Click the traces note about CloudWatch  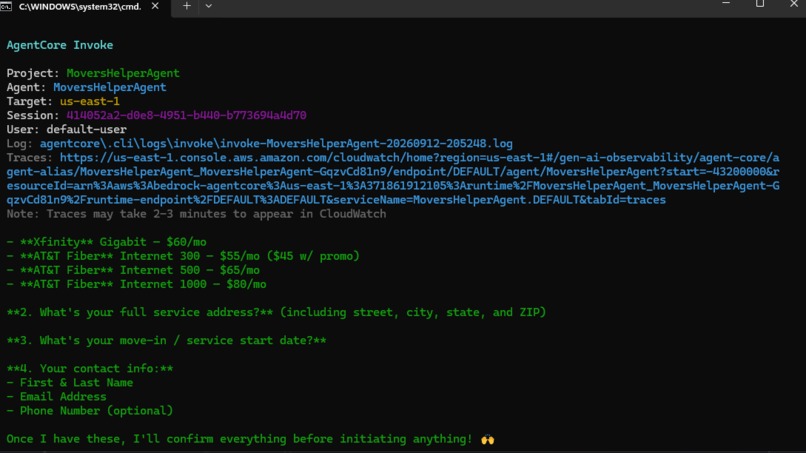click(196, 214)
